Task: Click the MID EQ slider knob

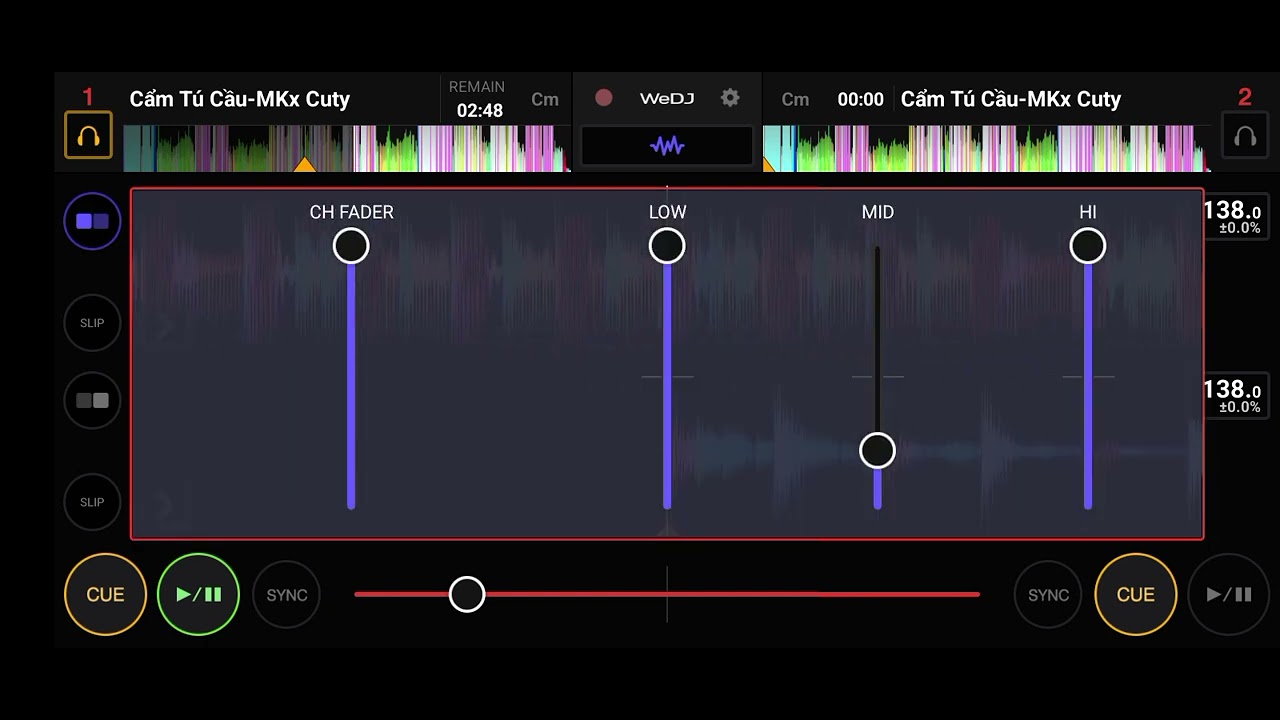Action: [878, 451]
